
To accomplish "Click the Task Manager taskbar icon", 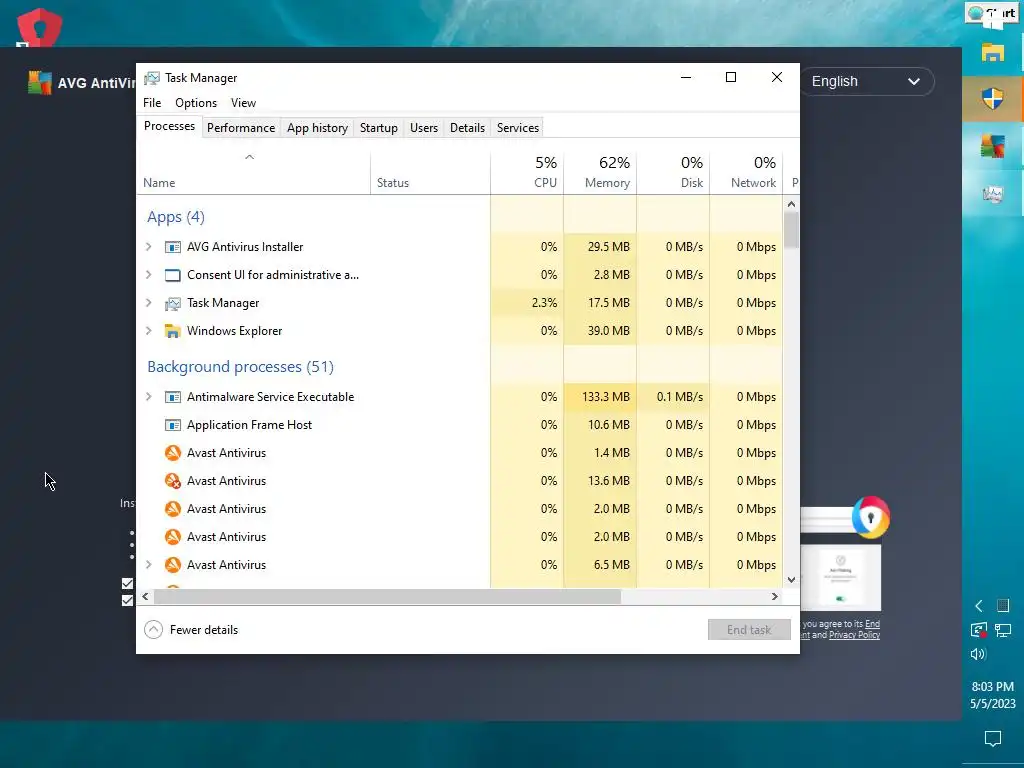I will pos(993,193).
